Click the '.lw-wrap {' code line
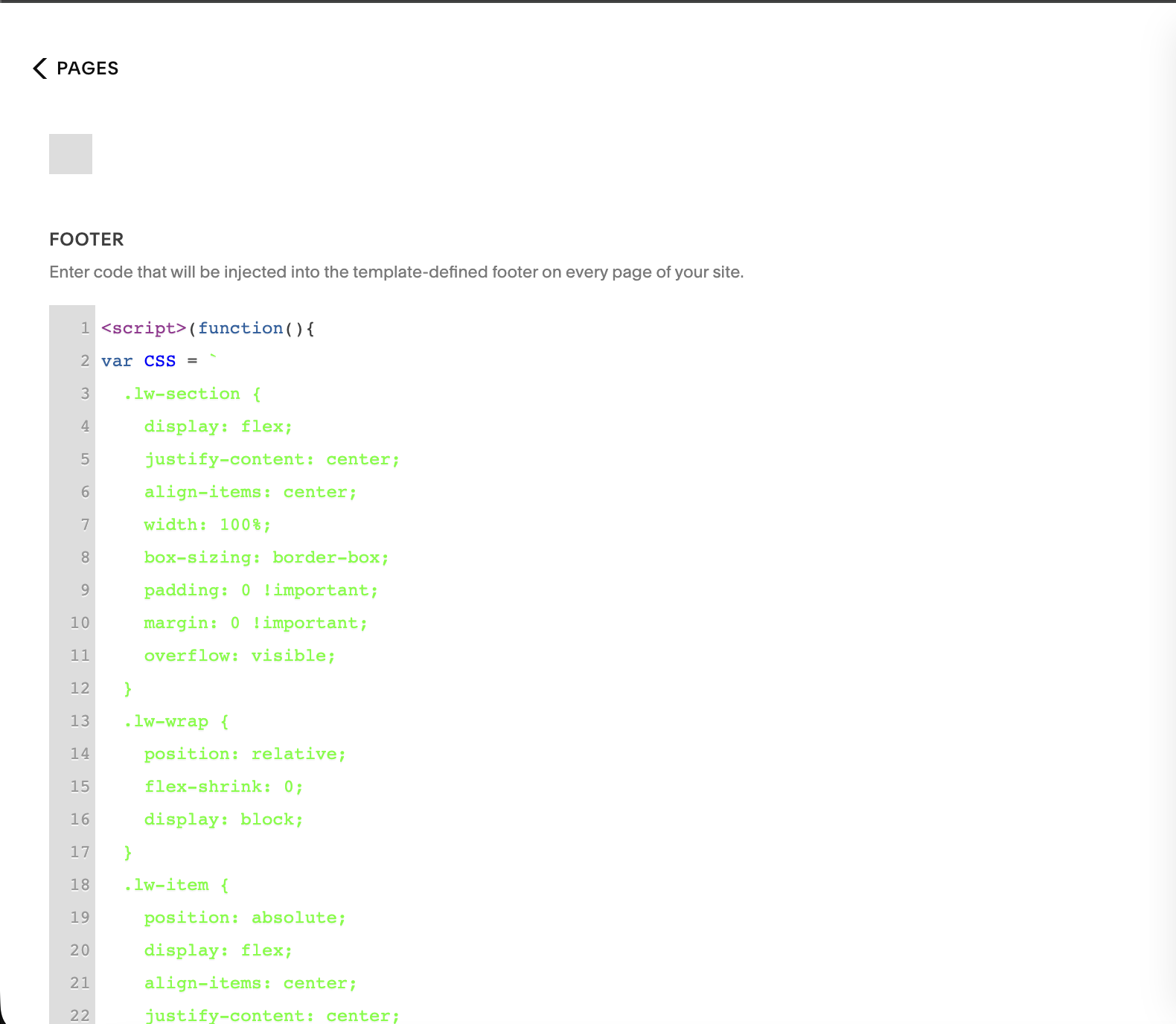 point(176,721)
